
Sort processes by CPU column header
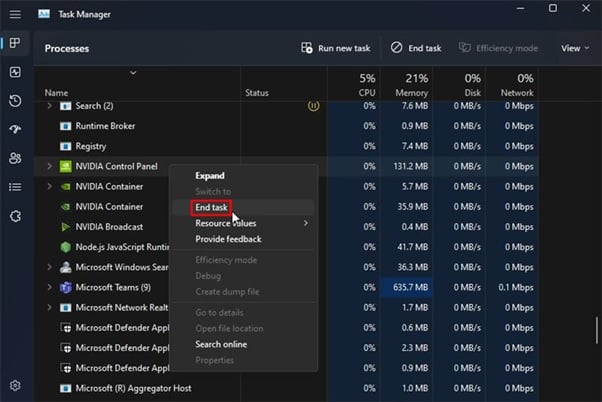[366, 86]
